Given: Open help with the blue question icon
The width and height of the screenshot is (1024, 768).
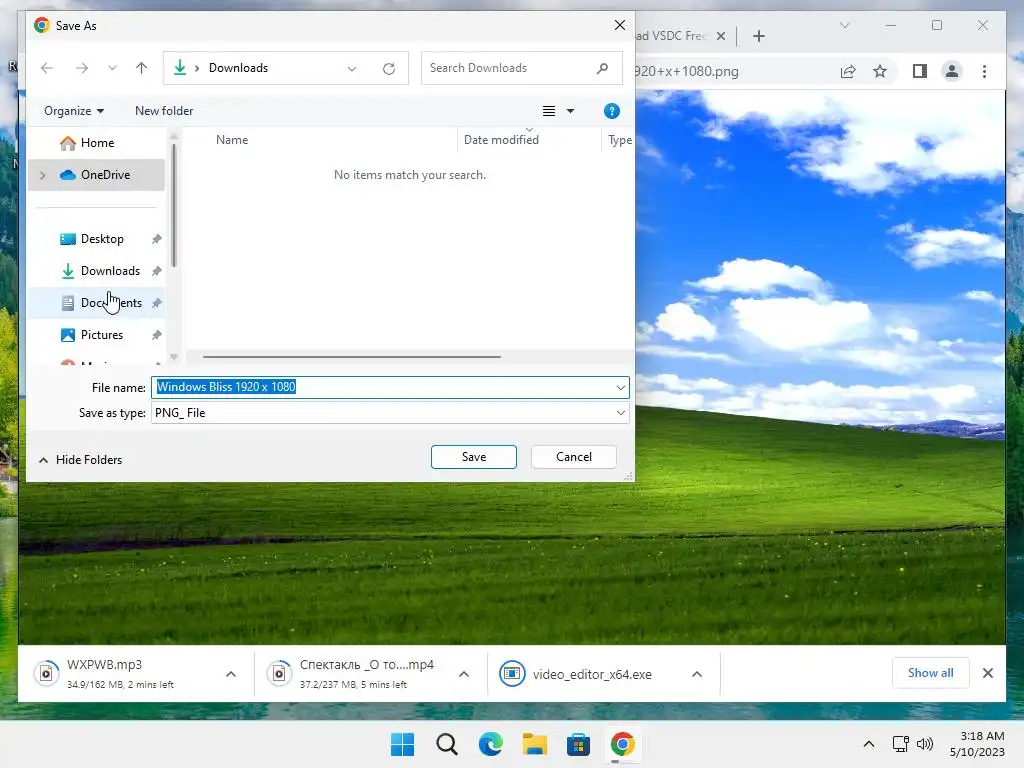Looking at the screenshot, I should pyautogui.click(x=611, y=111).
